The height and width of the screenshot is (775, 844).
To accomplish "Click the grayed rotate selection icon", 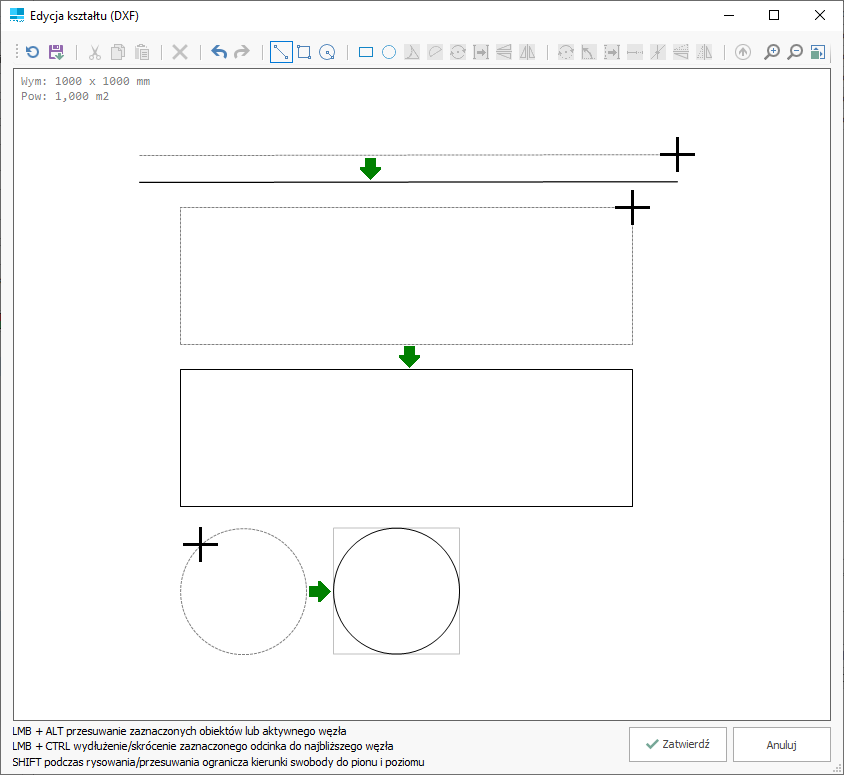I will tap(458, 52).
